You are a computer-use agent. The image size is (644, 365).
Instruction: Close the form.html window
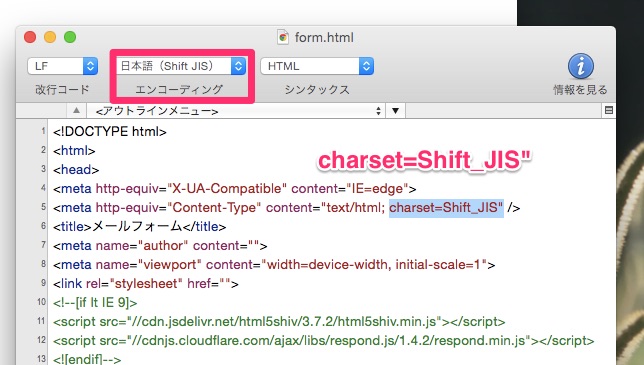[x=30, y=37]
